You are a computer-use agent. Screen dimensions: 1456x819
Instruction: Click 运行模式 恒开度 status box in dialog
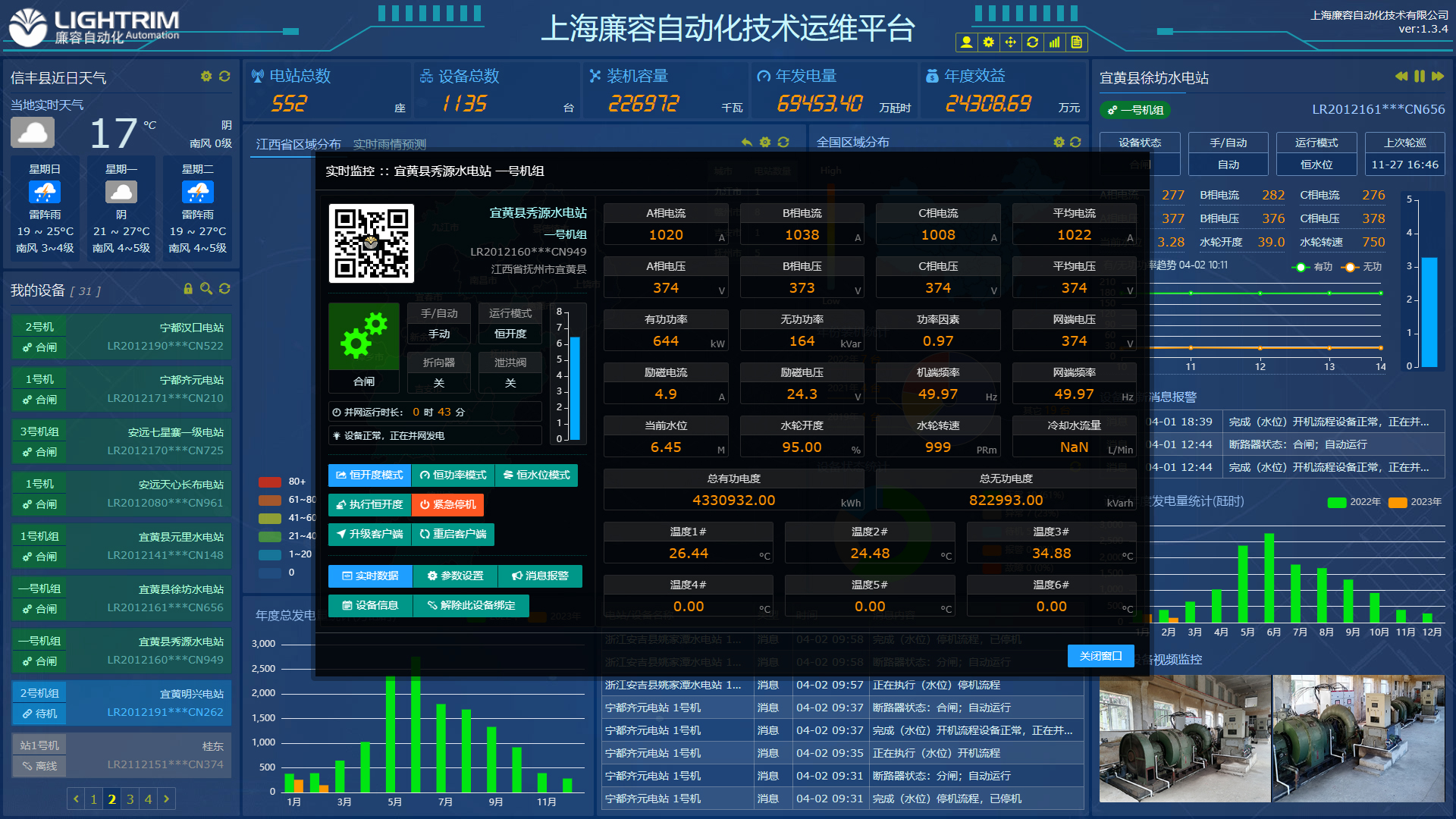point(510,324)
